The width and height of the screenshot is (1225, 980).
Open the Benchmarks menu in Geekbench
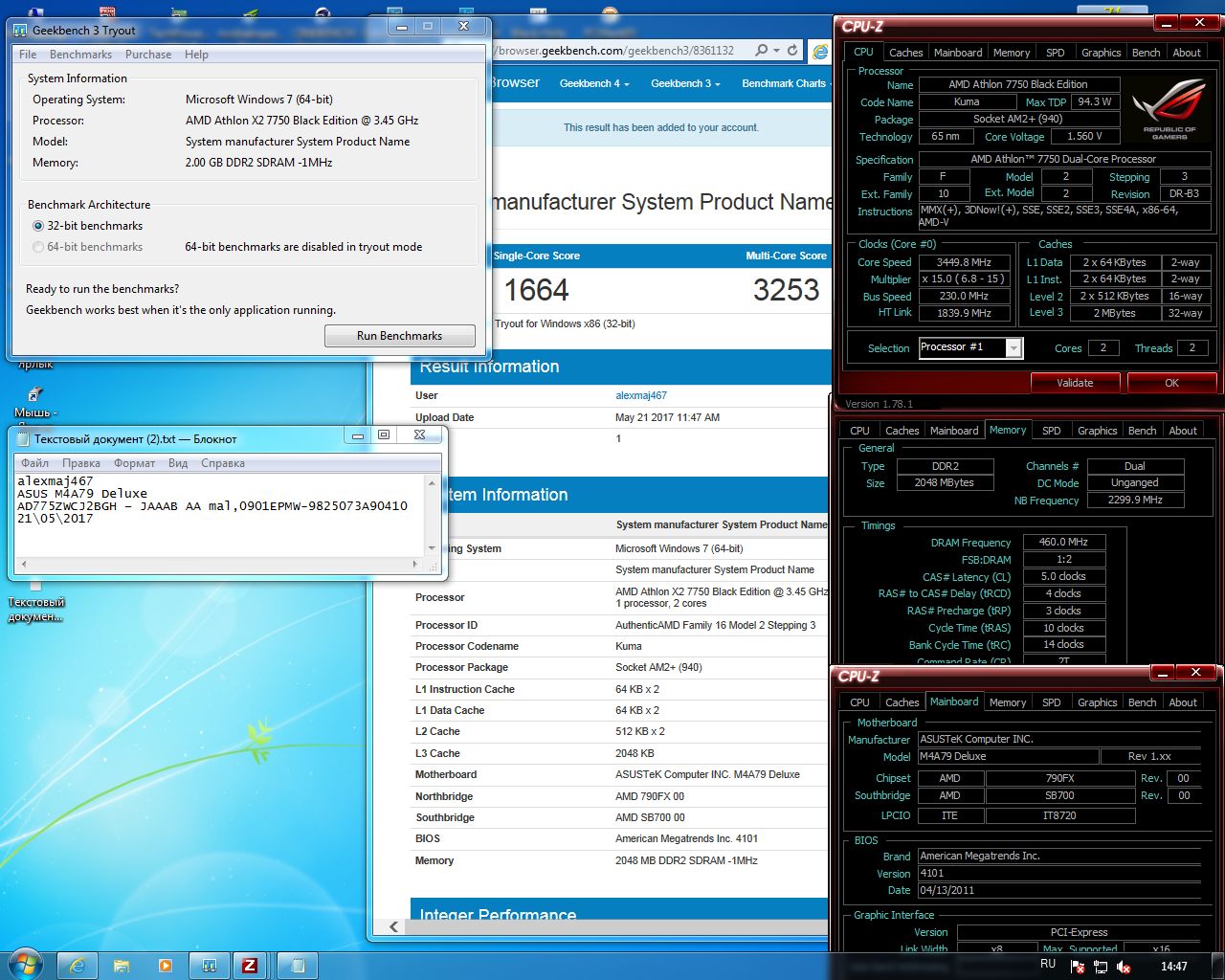[80, 55]
